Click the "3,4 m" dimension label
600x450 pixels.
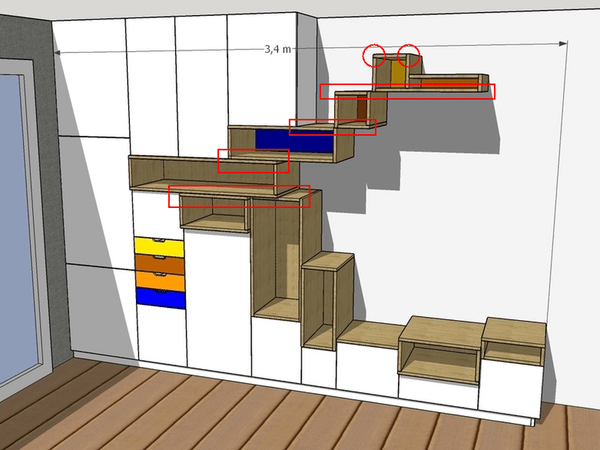[x=278, y=48]
